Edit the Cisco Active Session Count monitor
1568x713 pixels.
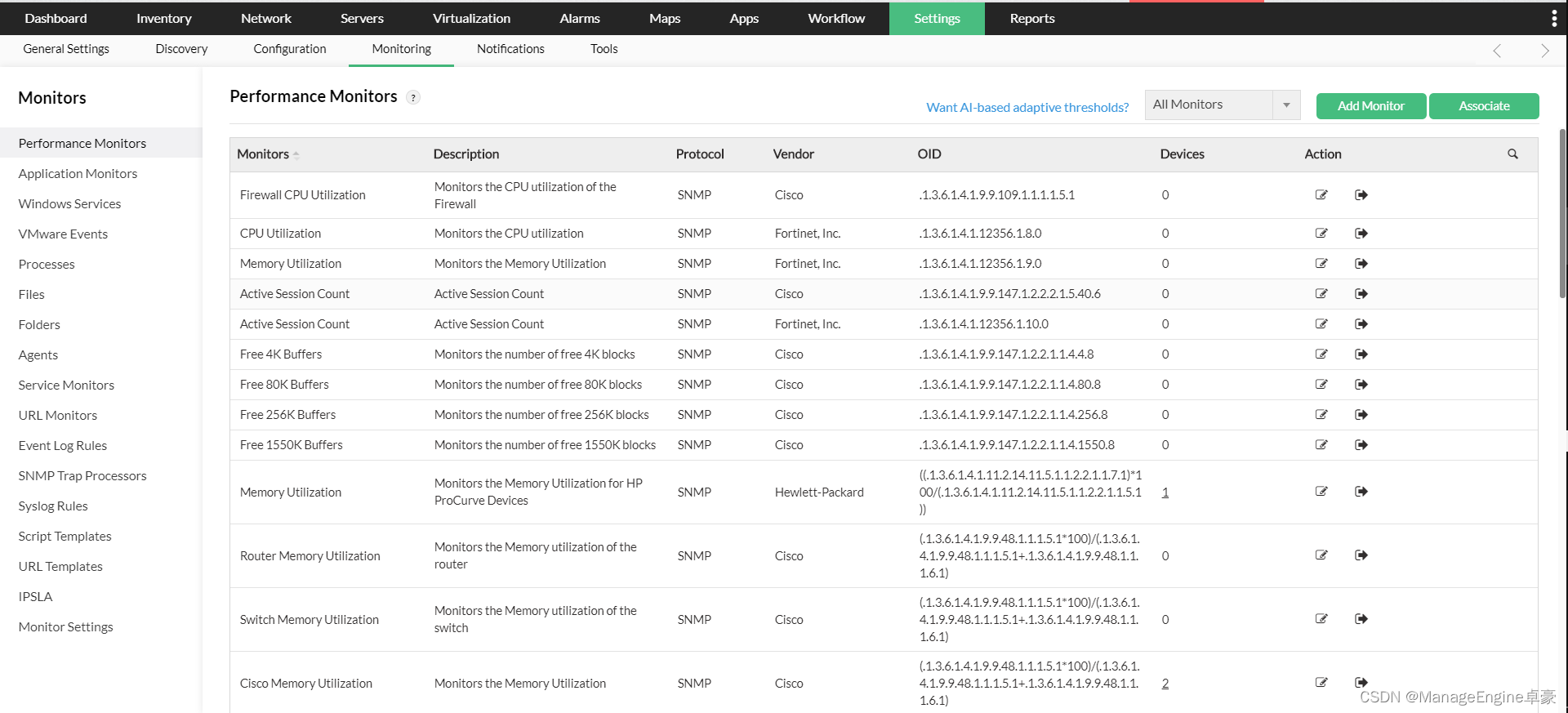(1321, 293)
